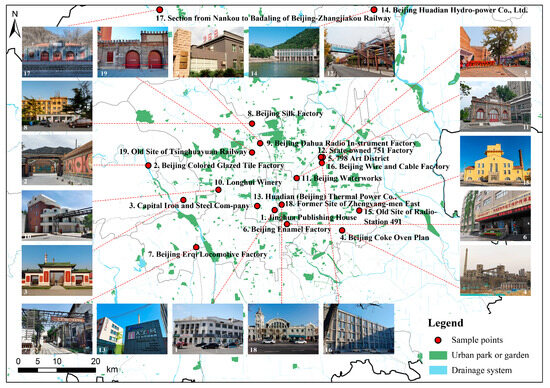Screen dimensions: 550x388
Task: Open photo 4 of the coke oven chimney
Action: (x=495, y=271)
